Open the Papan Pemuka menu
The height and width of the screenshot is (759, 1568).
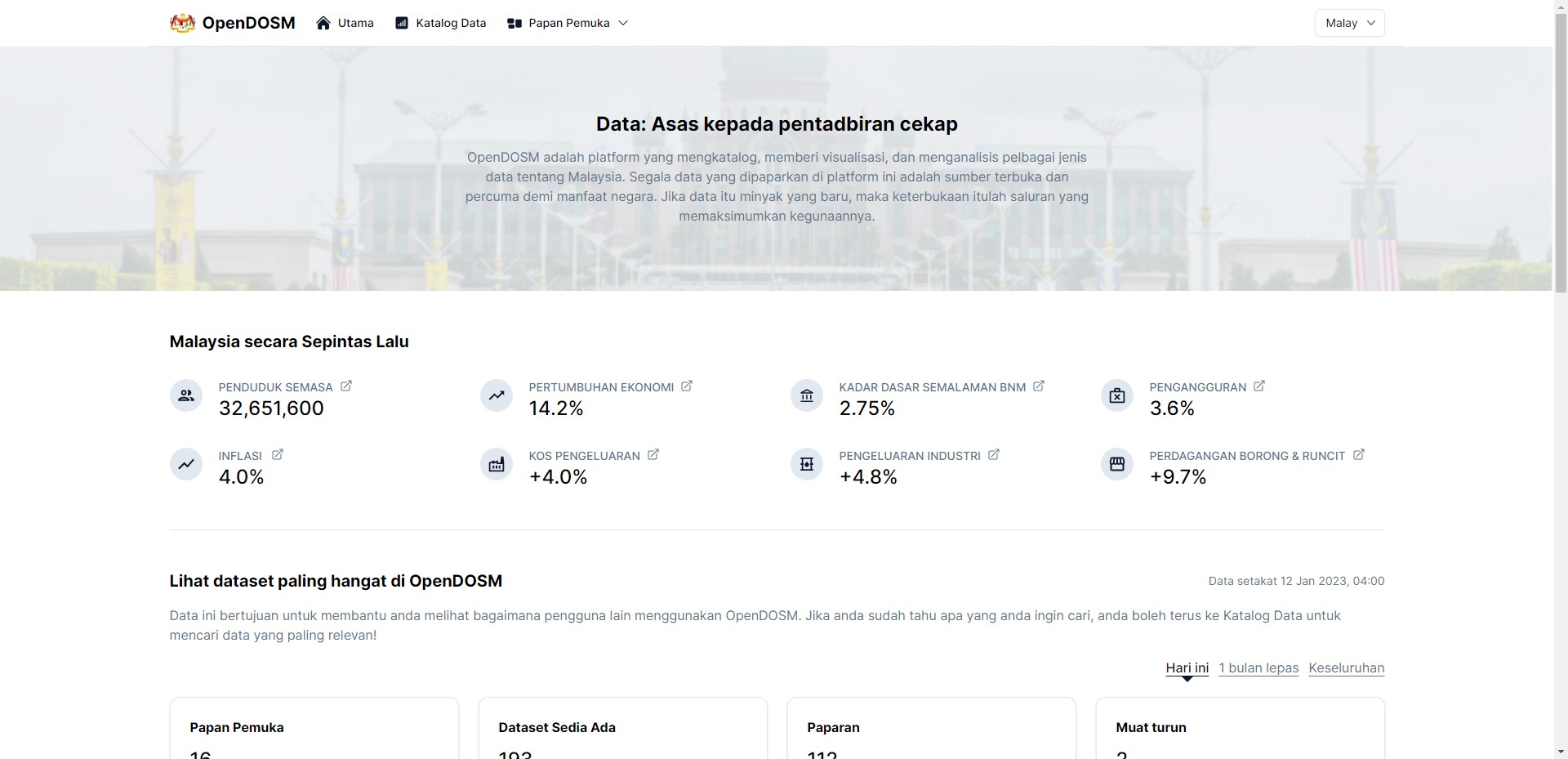tap(568, 23)
